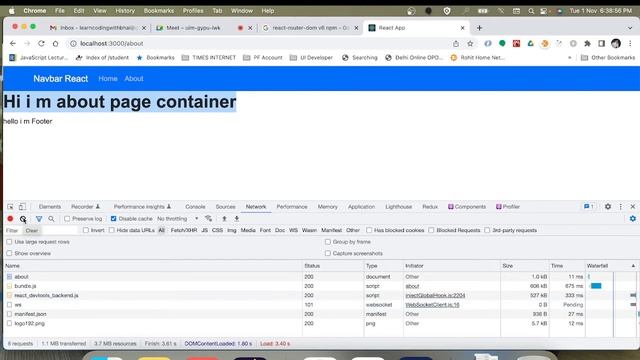Open the tab search chevron

pos(630,28)
